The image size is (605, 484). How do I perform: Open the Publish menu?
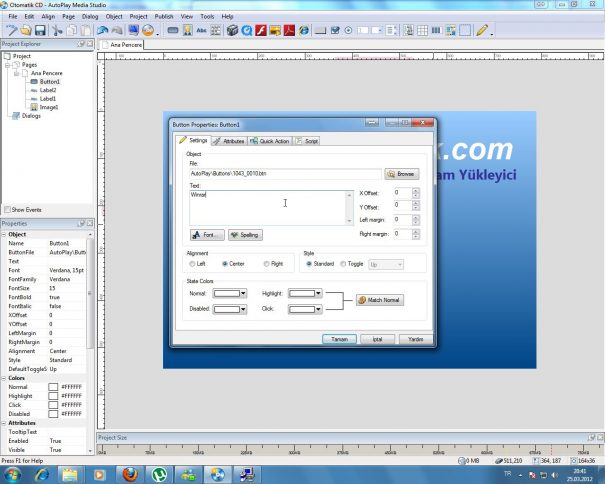tap(164, 17)
